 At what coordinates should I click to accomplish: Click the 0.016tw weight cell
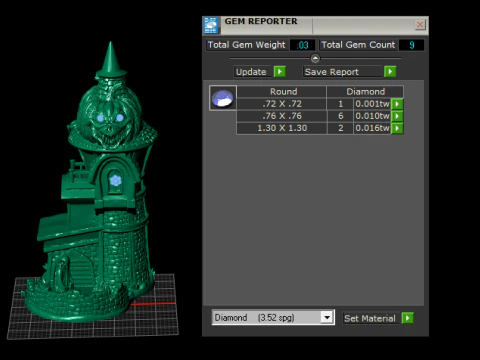coord(372,128)
